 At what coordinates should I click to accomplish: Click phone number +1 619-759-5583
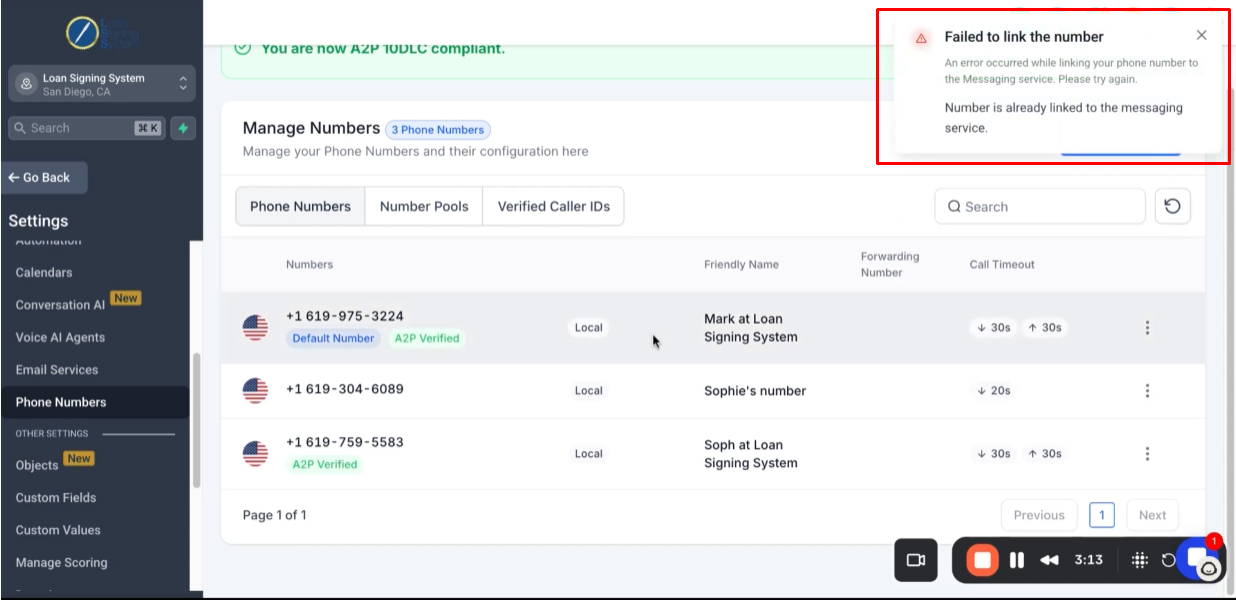click(x=345, y=442)
